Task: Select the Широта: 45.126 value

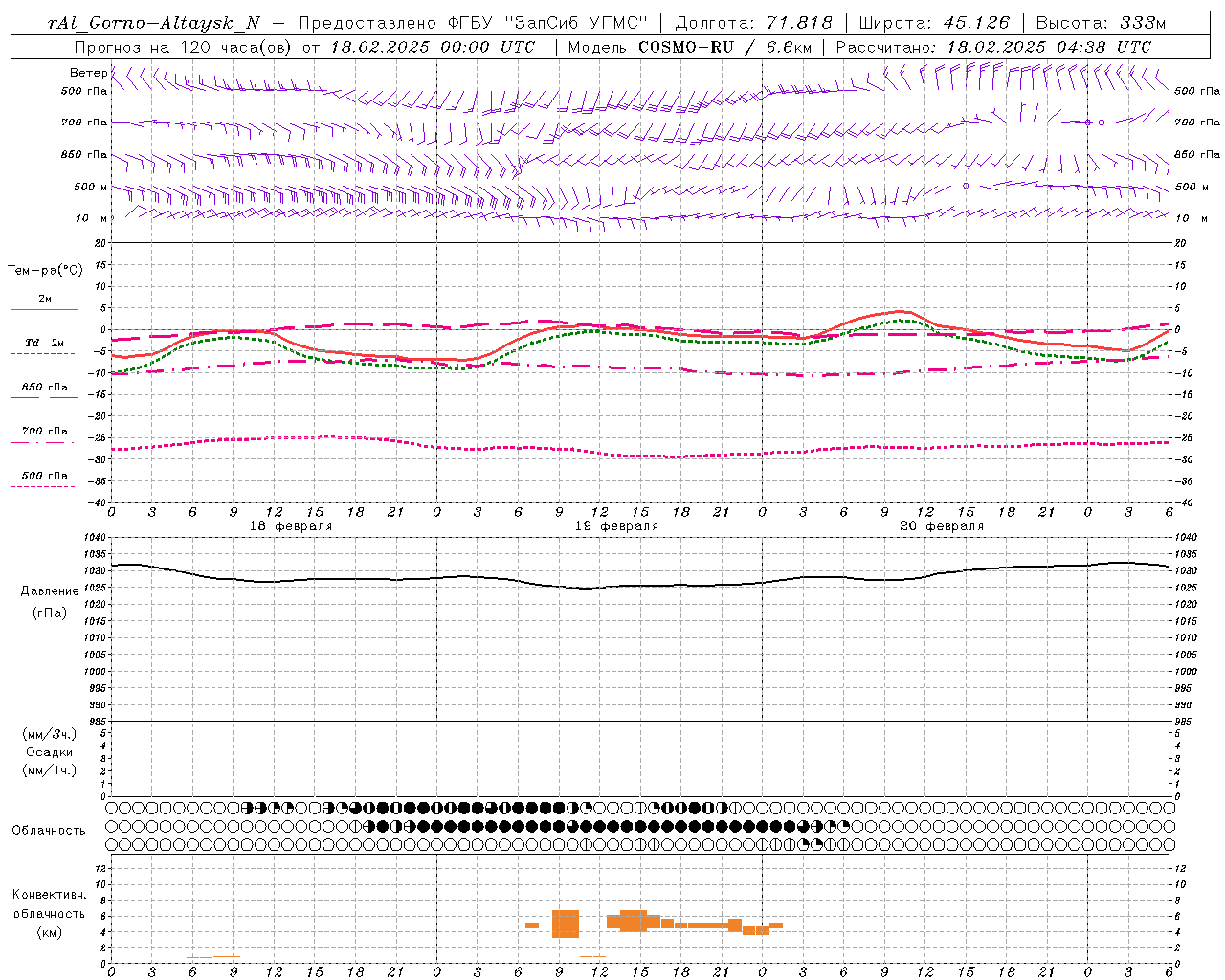Action: coord(934,23)
